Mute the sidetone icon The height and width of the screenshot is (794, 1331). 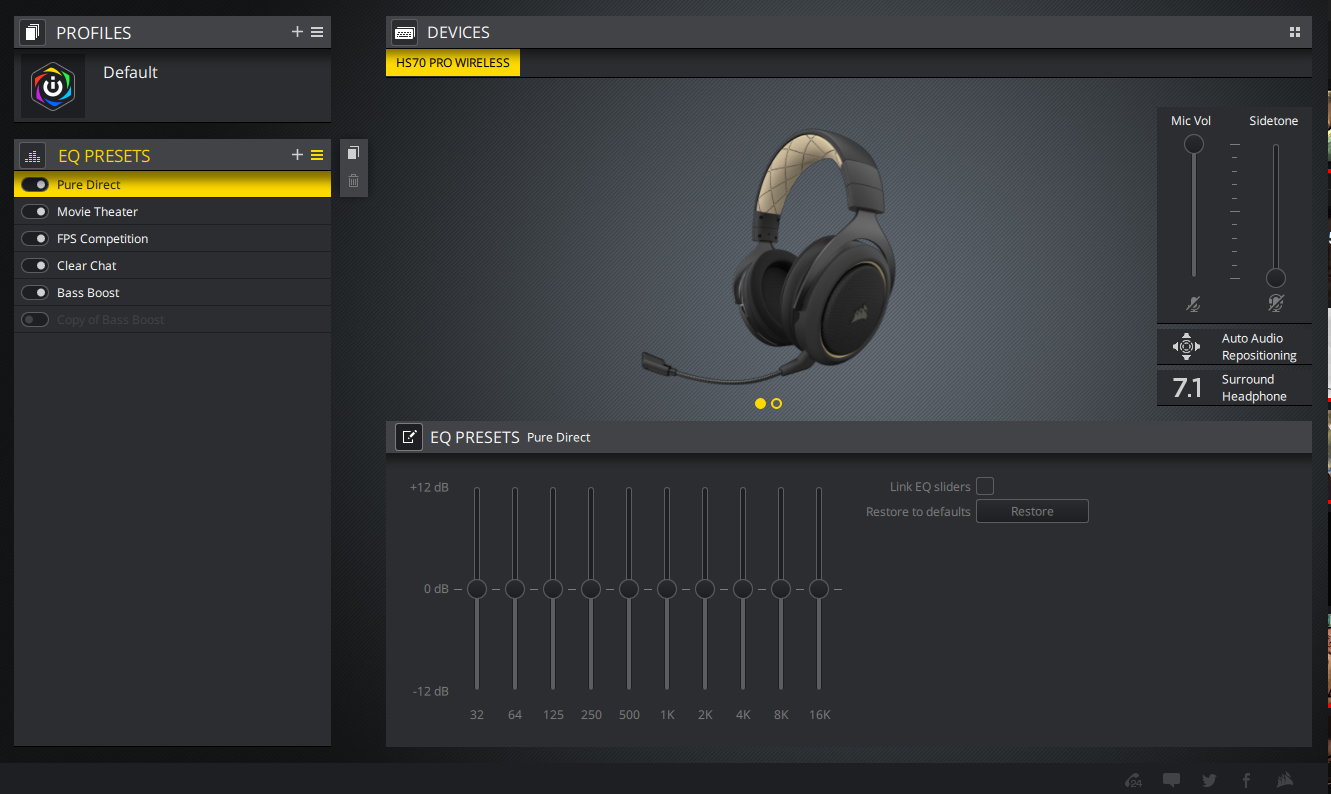click(x=1275, y=303)
